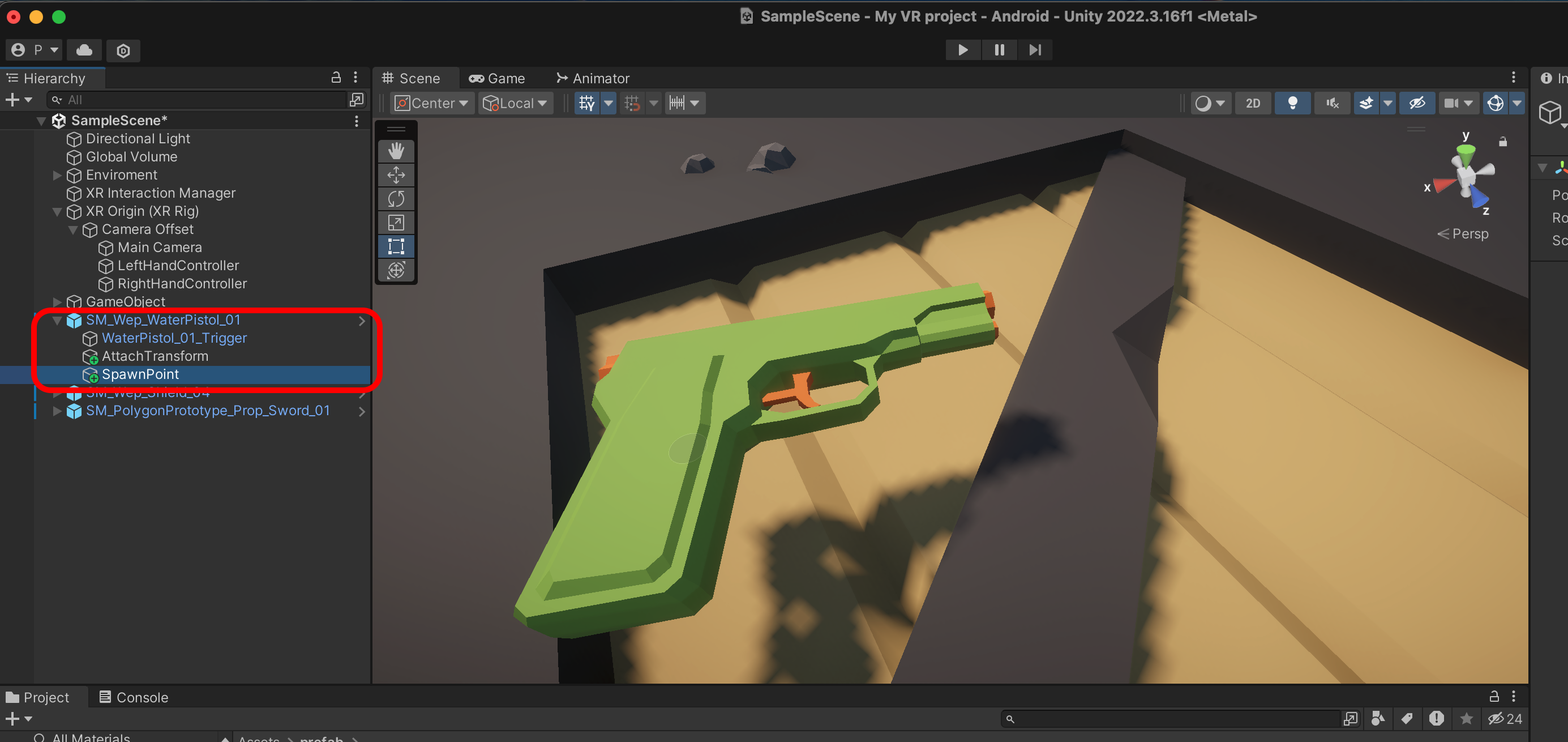Select the Transform tool in the scene toolbar
Viewport: 1568px width, 742px height.
coord(396,270)
